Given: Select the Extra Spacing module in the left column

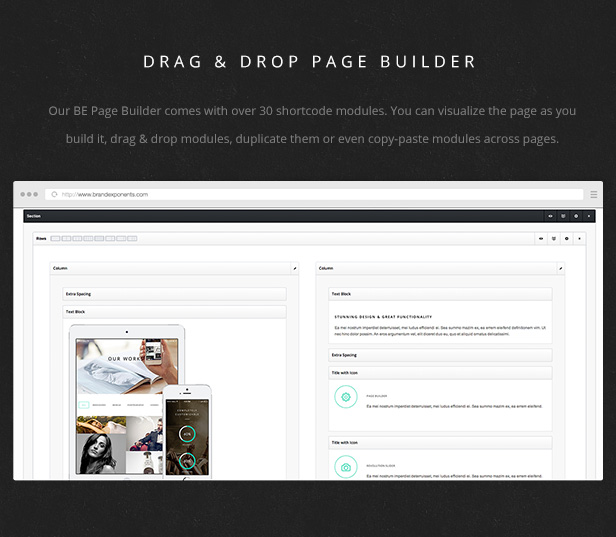Looking at the screenshot, I should 174,294.
